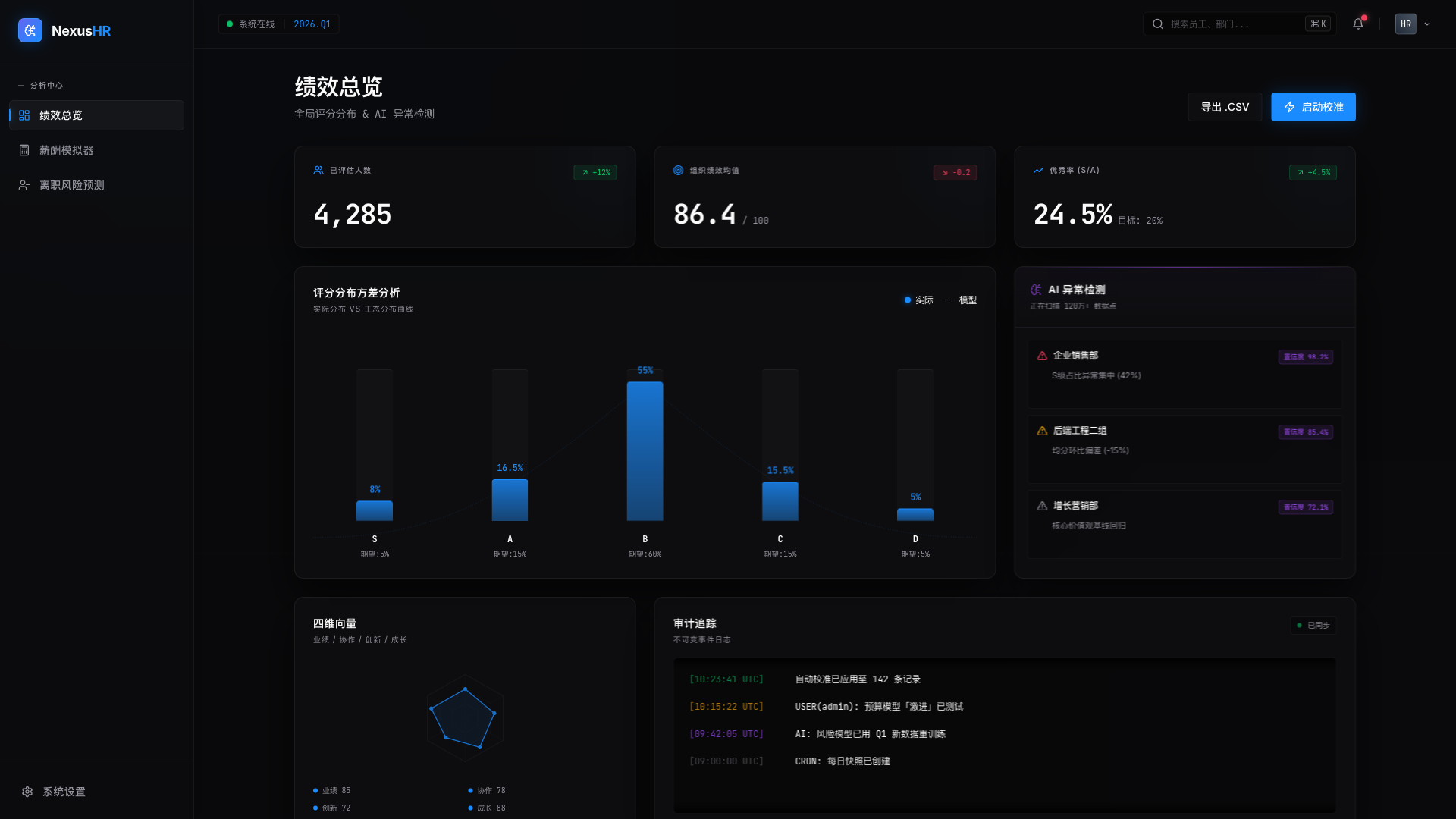Viewport: 1456px width, 819px height.
Task: Select 薪酬模拟器 in the navigation menu
Action: tap(67, 149)
